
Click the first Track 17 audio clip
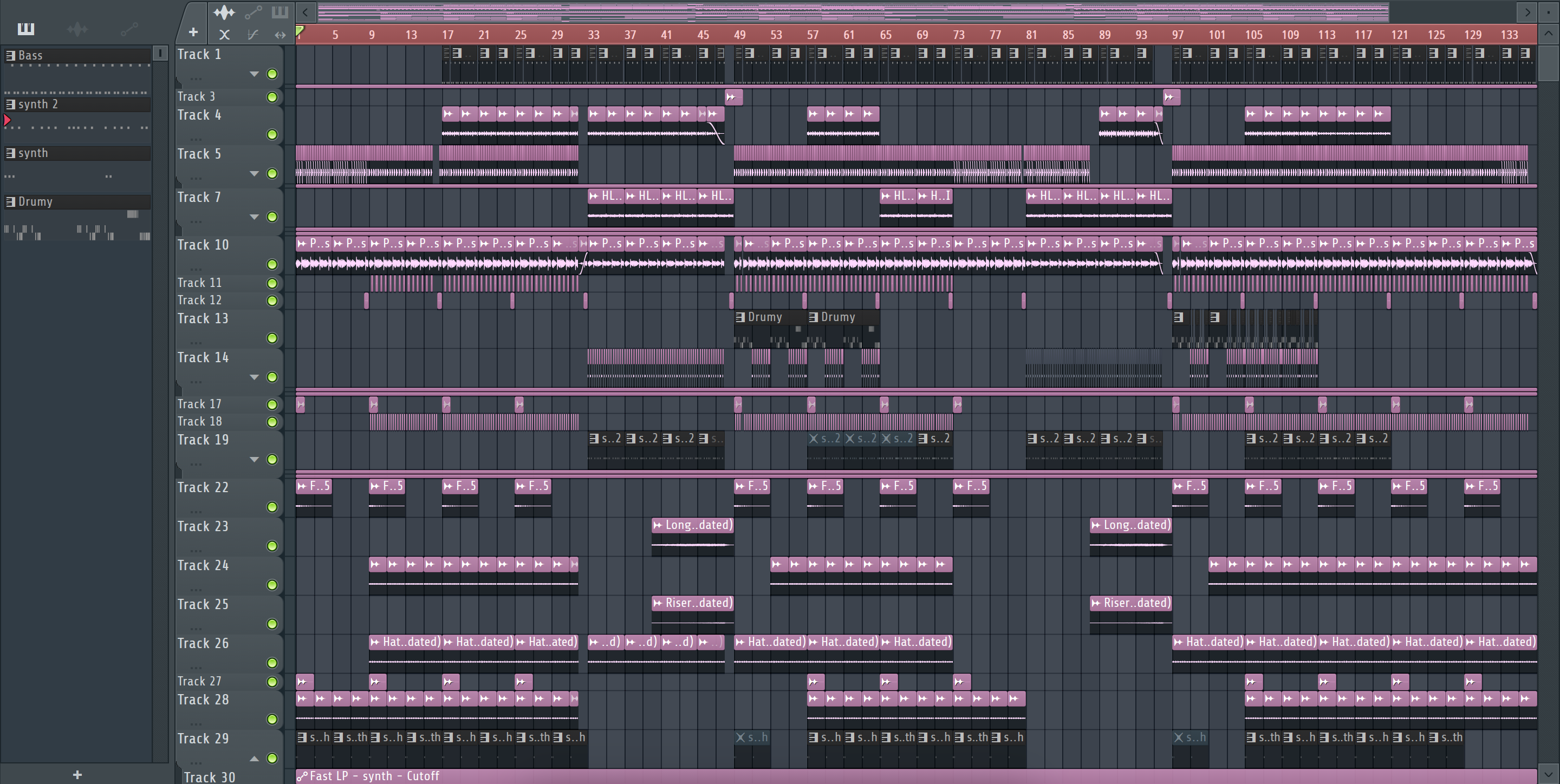(x=301, y=404)
